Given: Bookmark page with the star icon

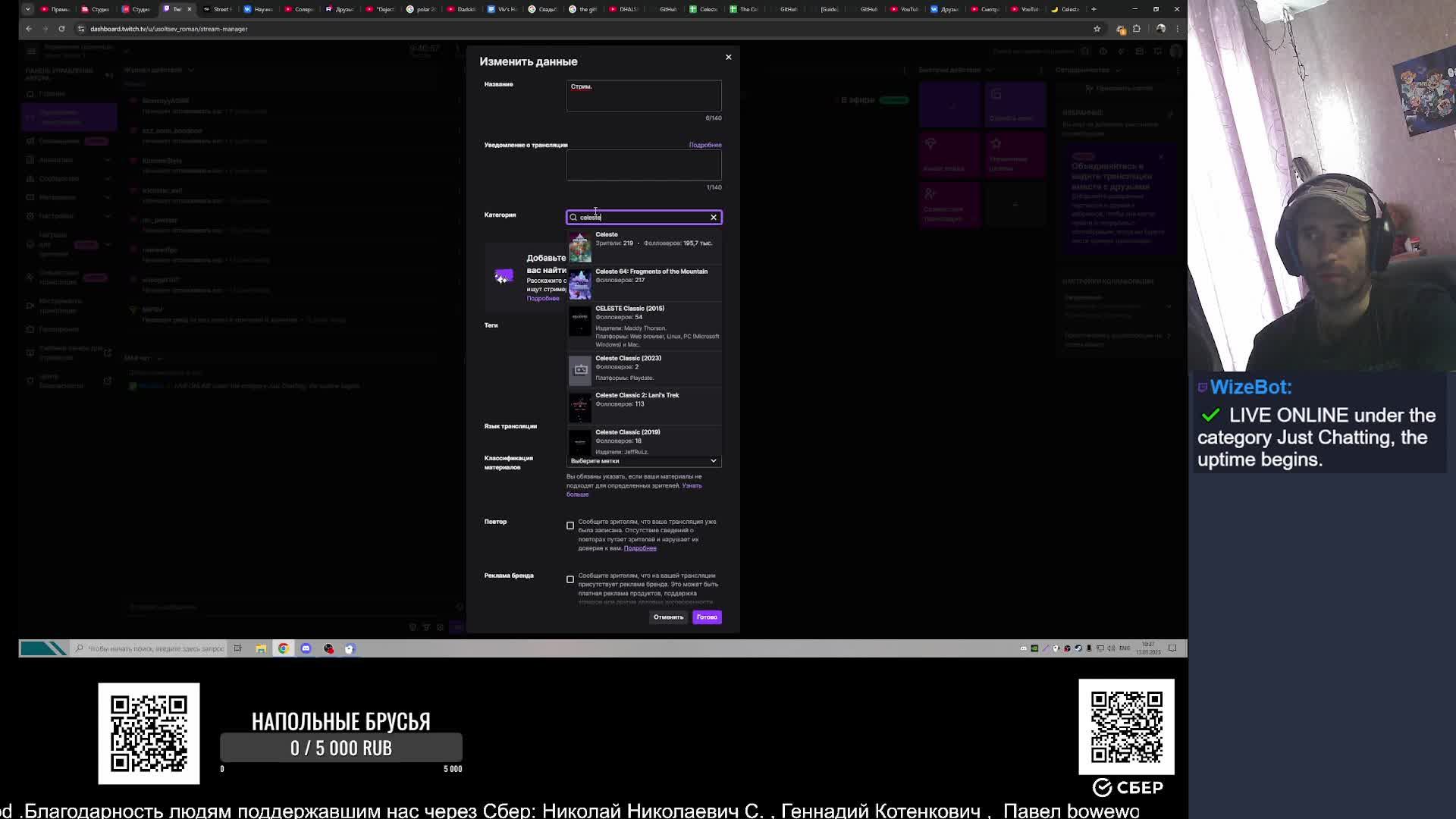Looking at the screenshot, I should (1097, 29).
